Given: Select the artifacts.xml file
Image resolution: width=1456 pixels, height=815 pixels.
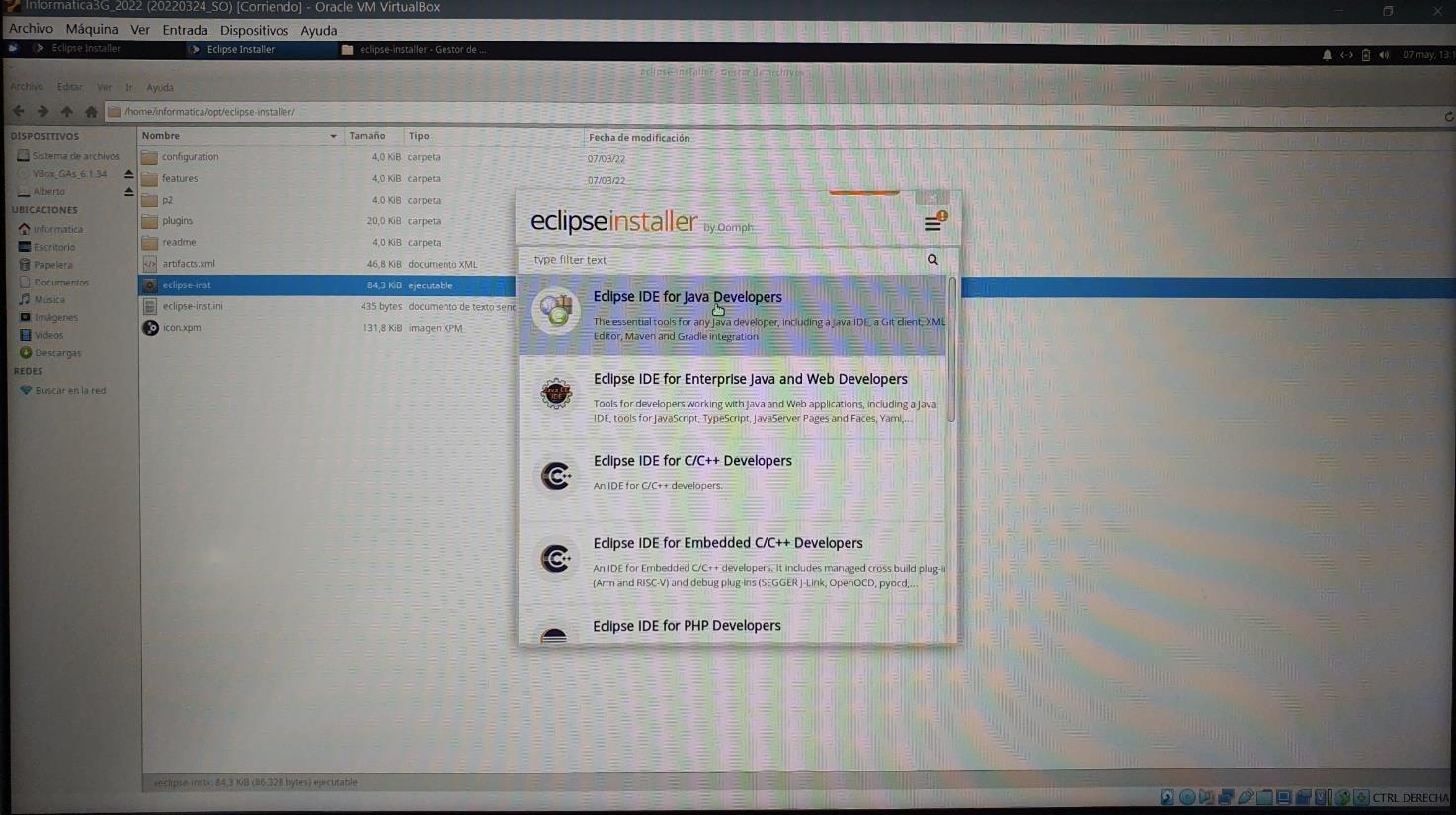Looking at the screenshot, I should tap(188, 264).
